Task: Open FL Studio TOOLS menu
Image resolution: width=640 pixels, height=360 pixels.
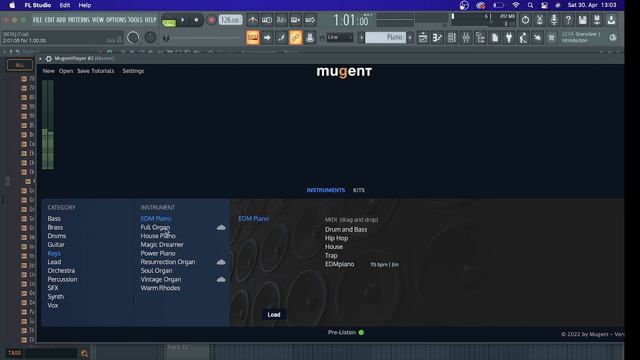Action: (135, 20)
